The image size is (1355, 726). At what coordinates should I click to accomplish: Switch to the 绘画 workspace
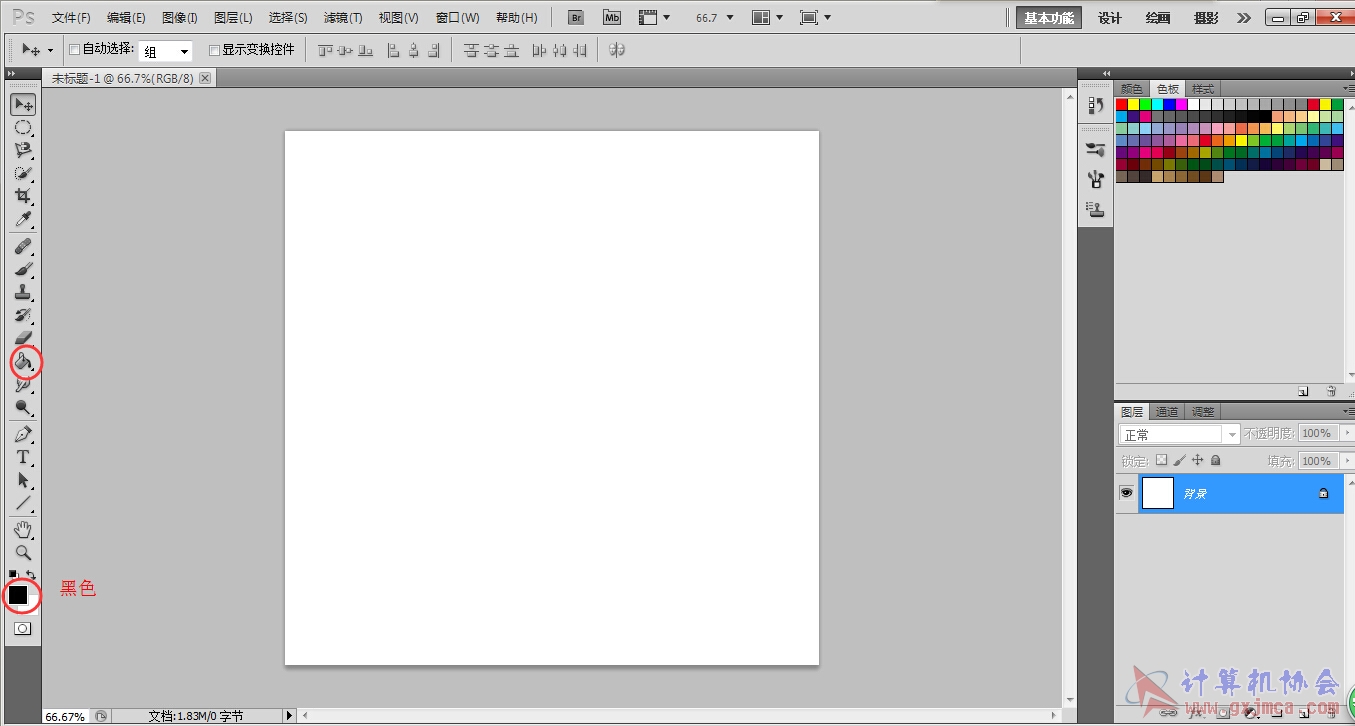(1158, 18)
